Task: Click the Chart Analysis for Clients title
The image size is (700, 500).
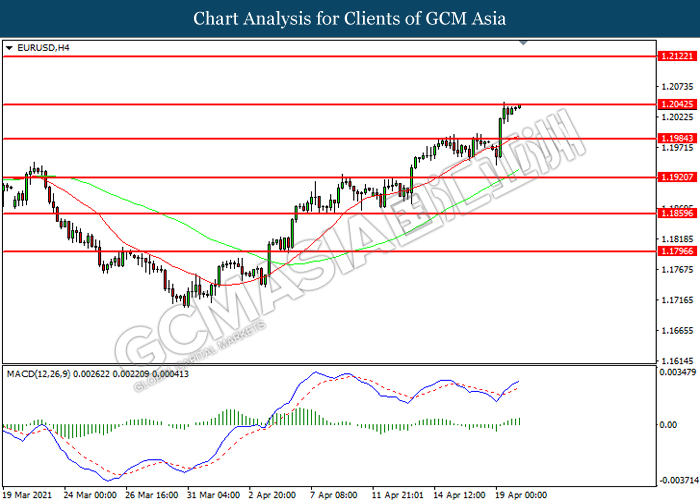Action: 350,19
